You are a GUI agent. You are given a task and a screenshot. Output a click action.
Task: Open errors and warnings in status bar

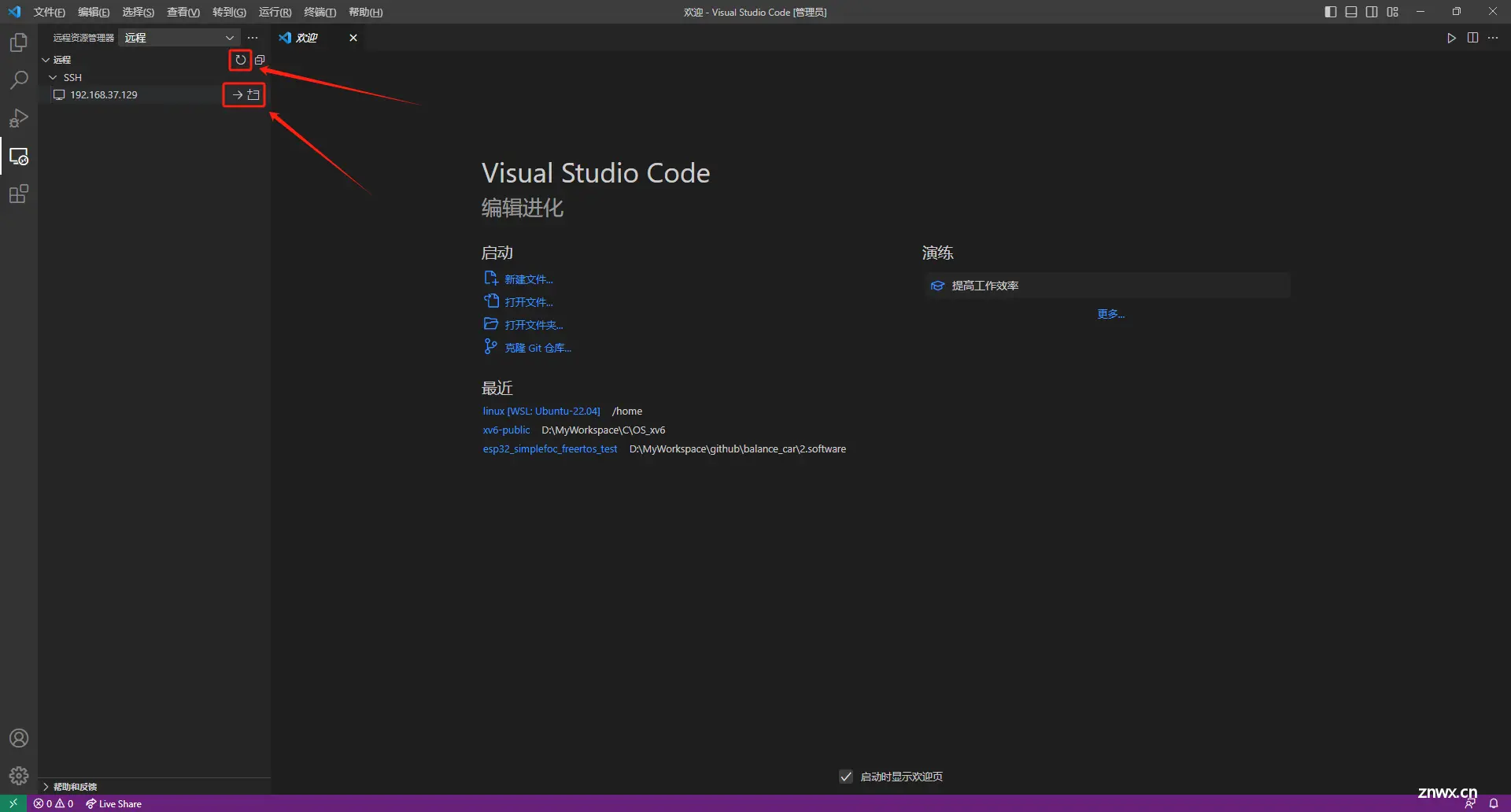54,803
